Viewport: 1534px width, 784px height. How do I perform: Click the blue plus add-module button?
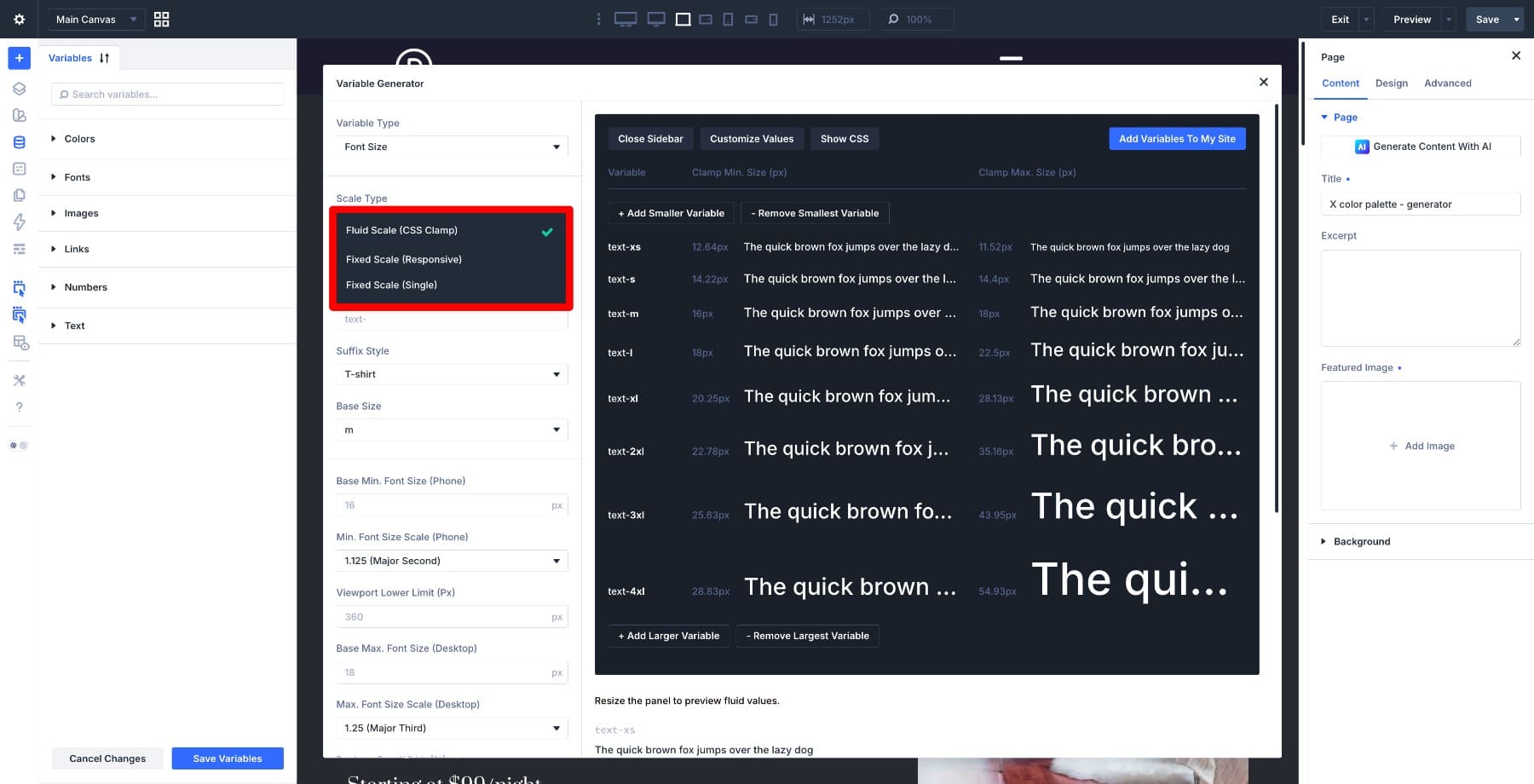pyautogui.click(x=19, y=58)
